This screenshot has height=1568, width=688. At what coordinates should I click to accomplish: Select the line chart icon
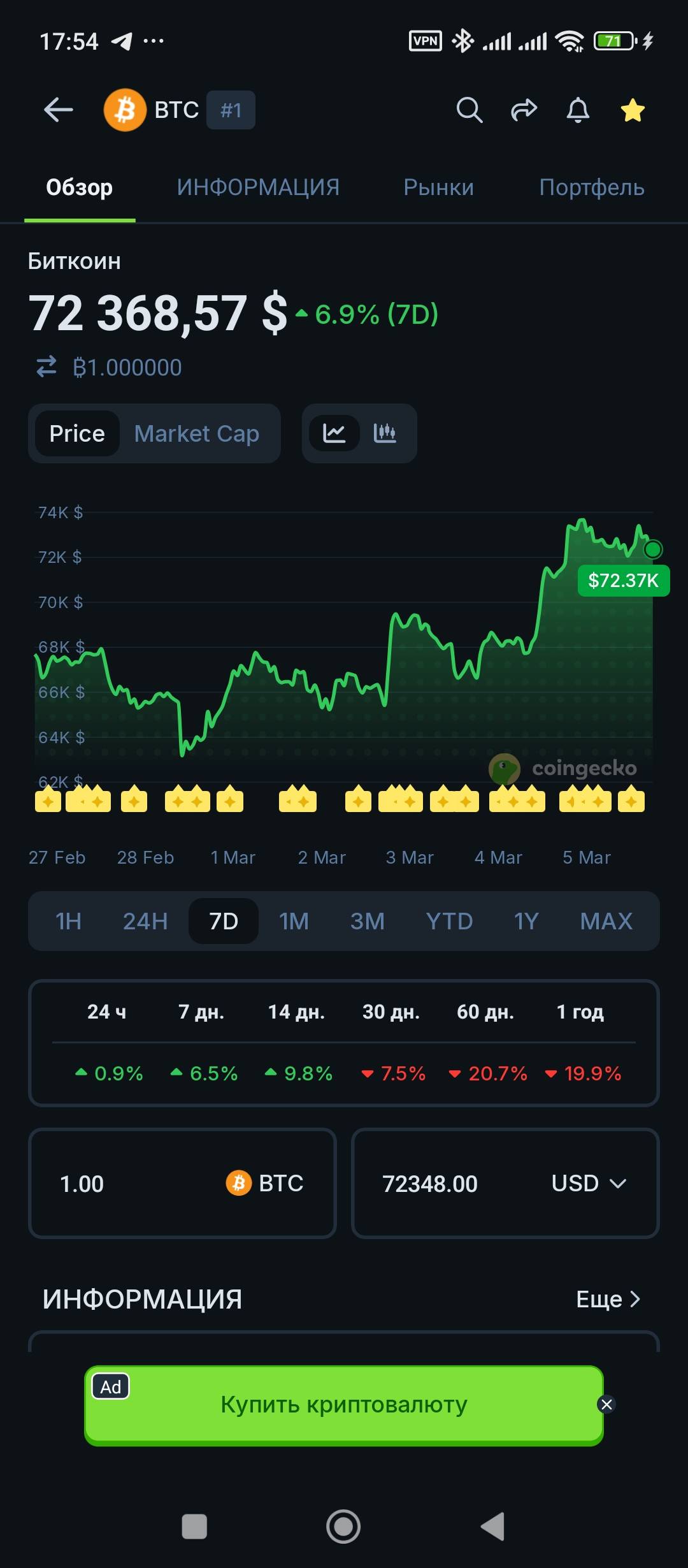click(334, 433)
